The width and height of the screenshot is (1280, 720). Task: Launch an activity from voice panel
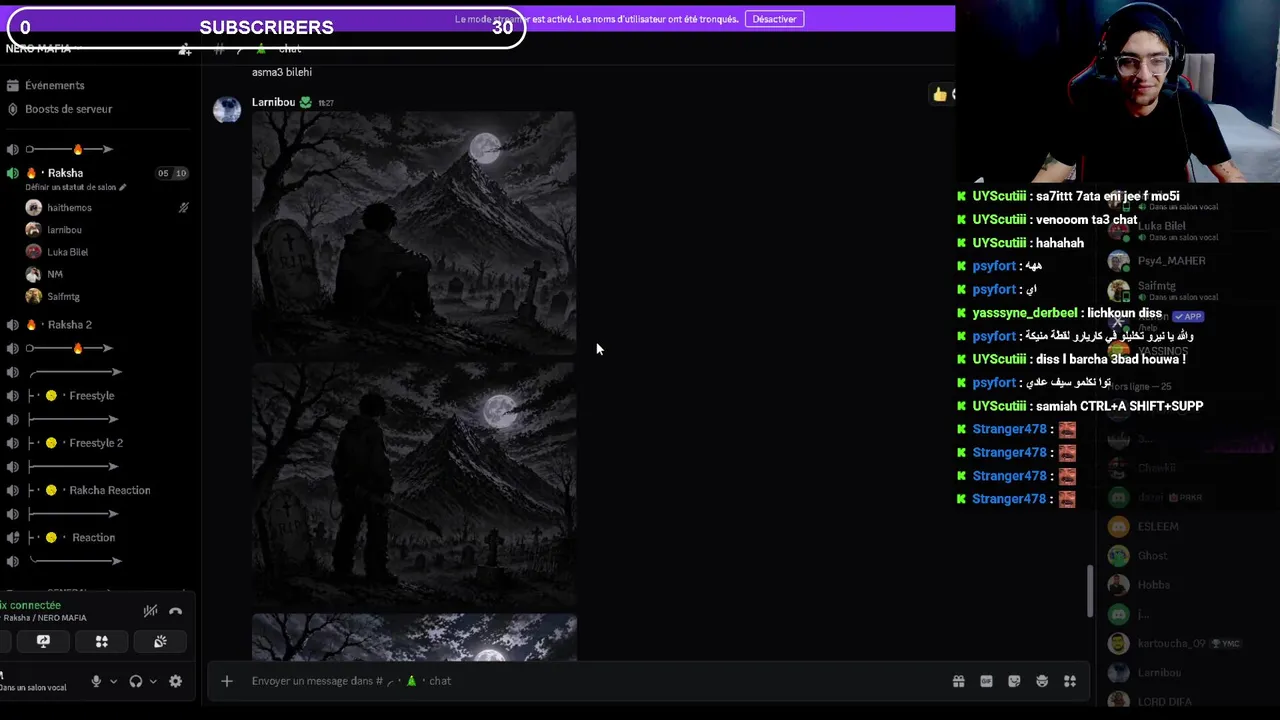click(x=101, y=642)
